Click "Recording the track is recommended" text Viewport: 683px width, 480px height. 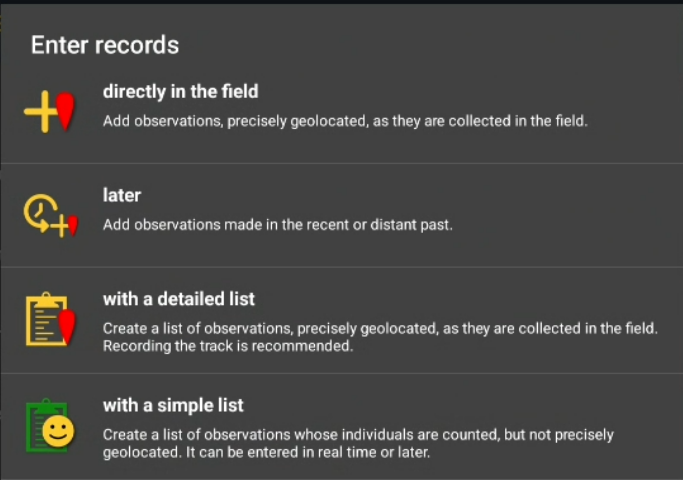[x=228, y=346]
